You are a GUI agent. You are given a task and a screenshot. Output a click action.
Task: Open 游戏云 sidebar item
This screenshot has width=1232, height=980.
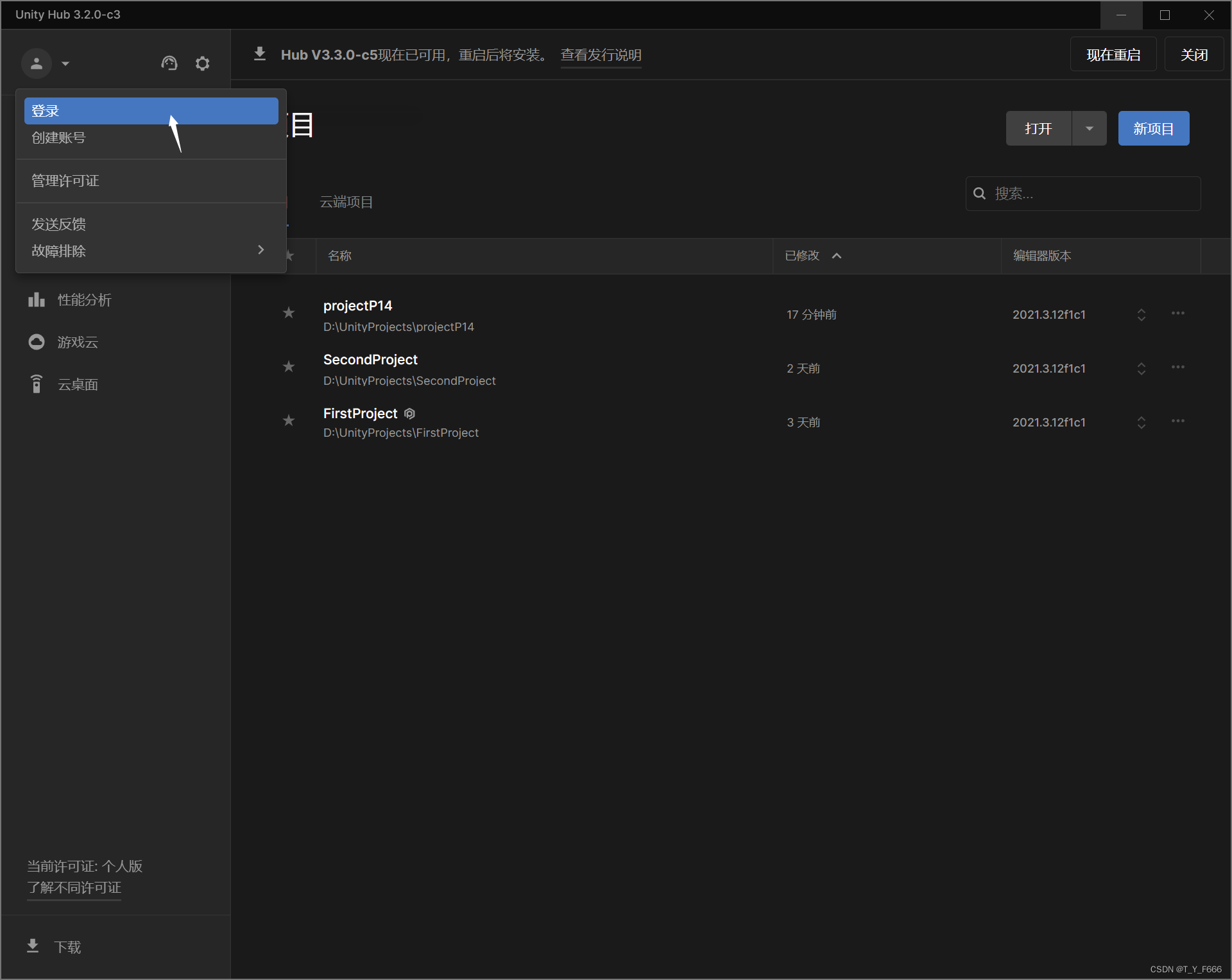pos(116,342)
